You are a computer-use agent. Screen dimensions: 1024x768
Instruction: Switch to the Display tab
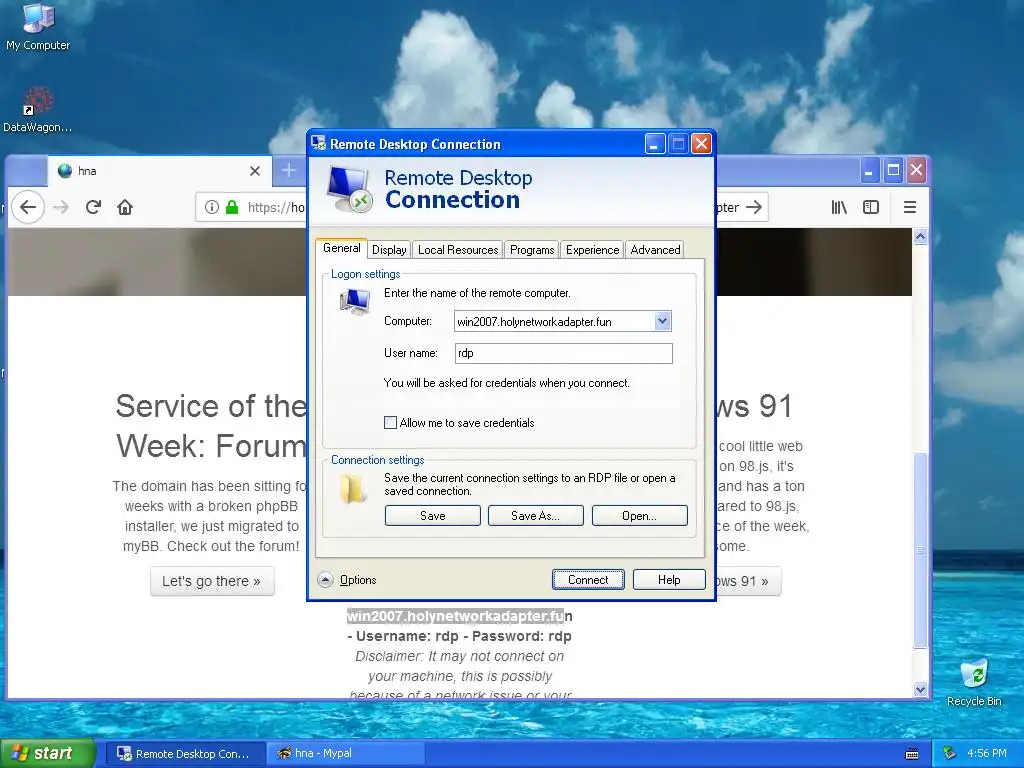click(389, 249)
